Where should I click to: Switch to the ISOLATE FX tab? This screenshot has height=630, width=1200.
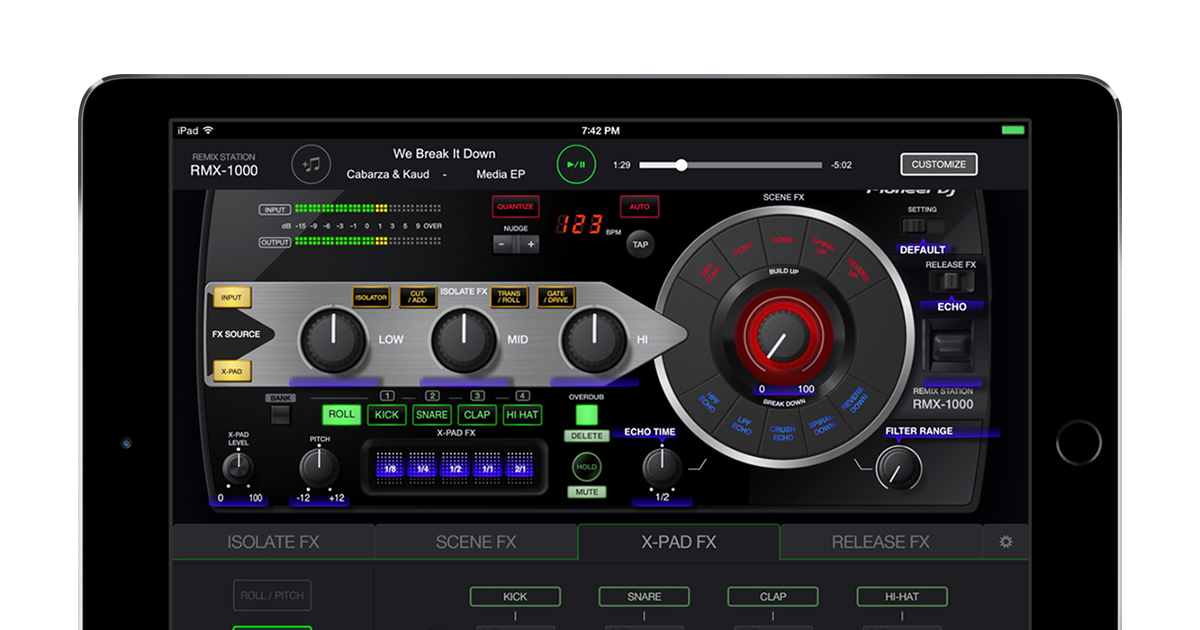click(273, 542)
